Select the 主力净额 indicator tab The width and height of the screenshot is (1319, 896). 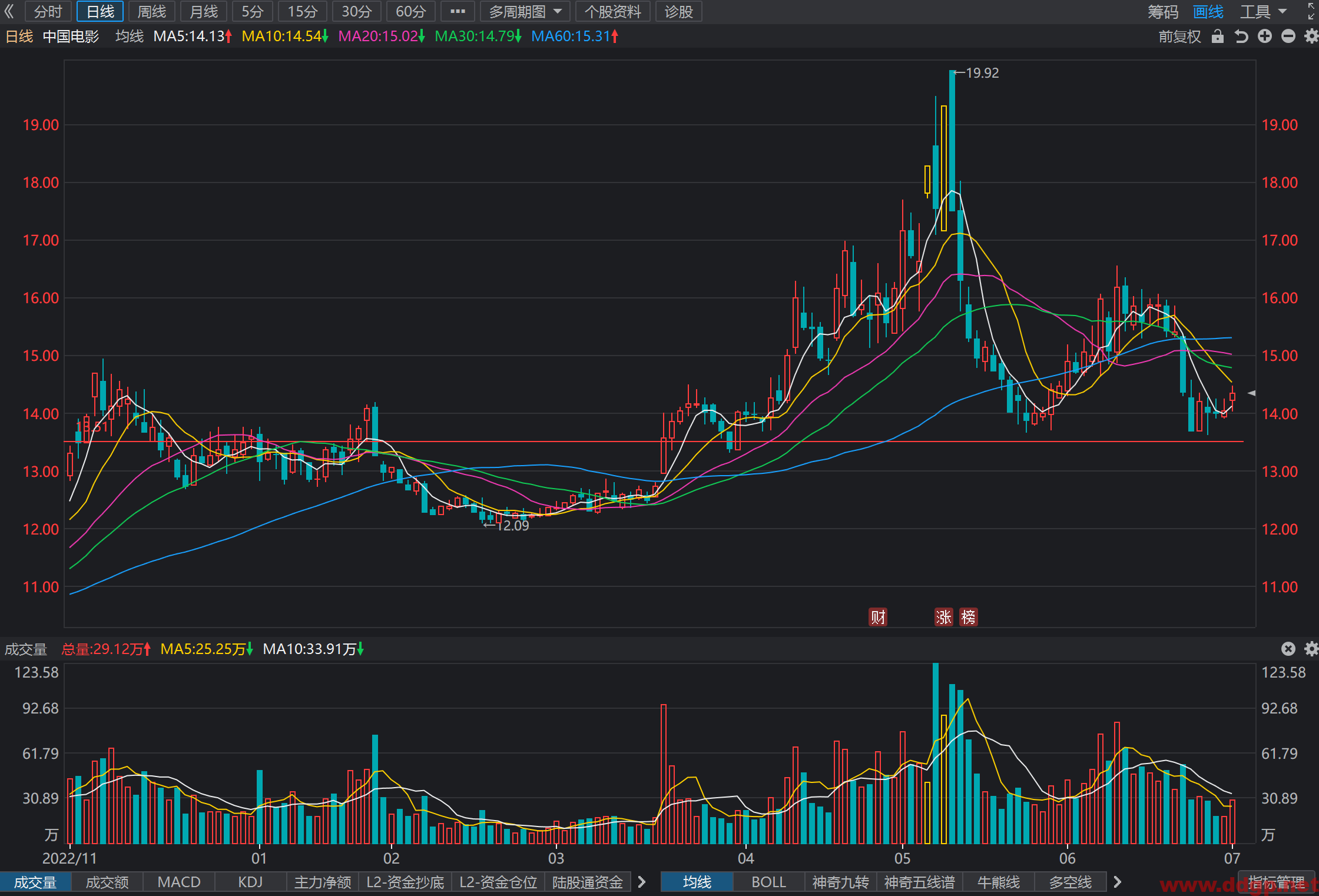323,882
